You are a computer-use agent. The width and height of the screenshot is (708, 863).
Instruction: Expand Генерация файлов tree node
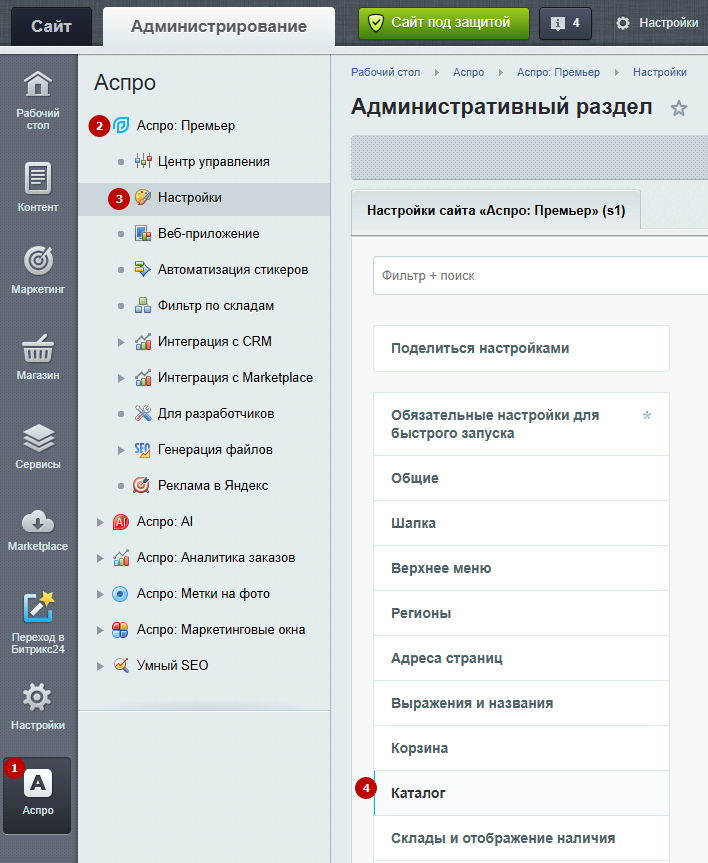[121, 450]
